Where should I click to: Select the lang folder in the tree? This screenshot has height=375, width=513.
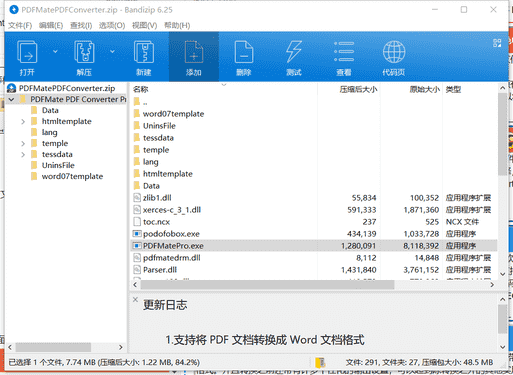point(49,132)
